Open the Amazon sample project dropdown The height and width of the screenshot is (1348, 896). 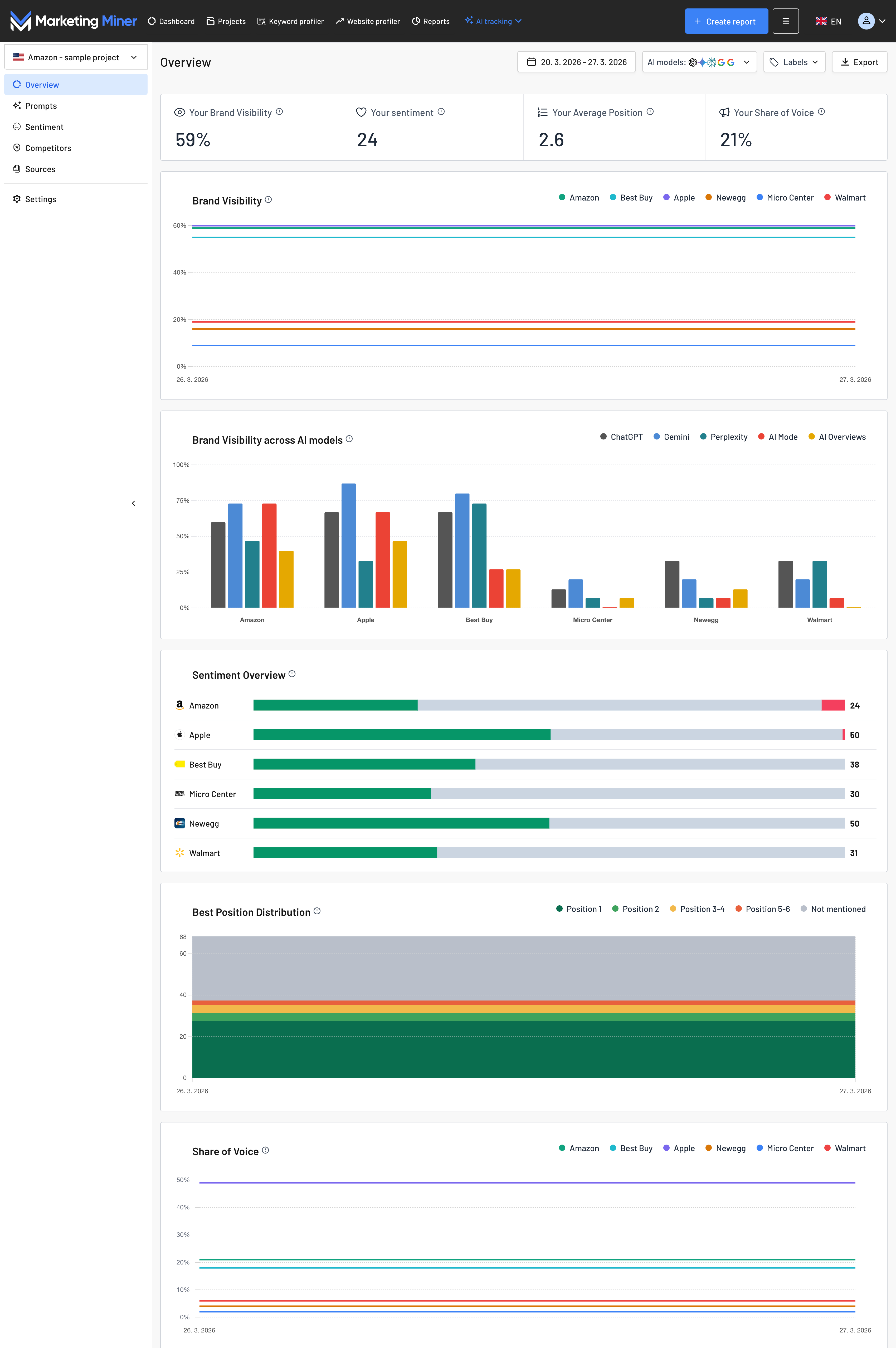coord(75,57)
